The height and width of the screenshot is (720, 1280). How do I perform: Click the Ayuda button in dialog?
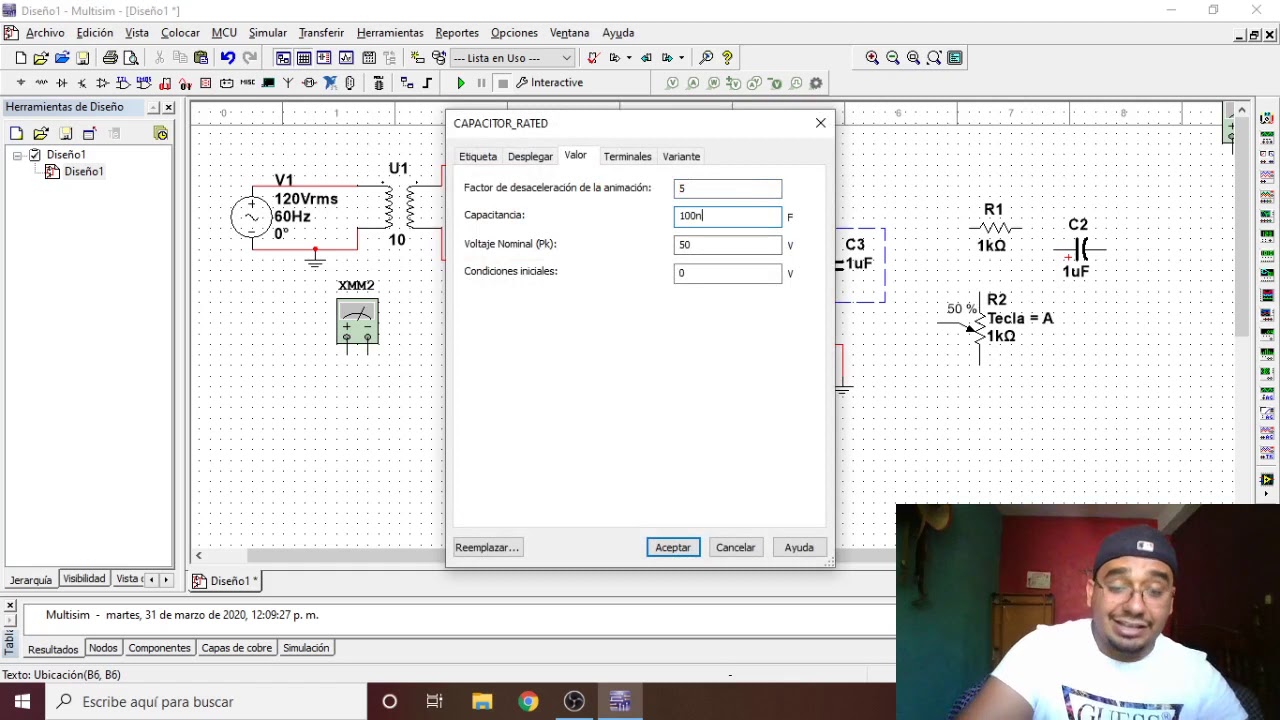[799, 548]
